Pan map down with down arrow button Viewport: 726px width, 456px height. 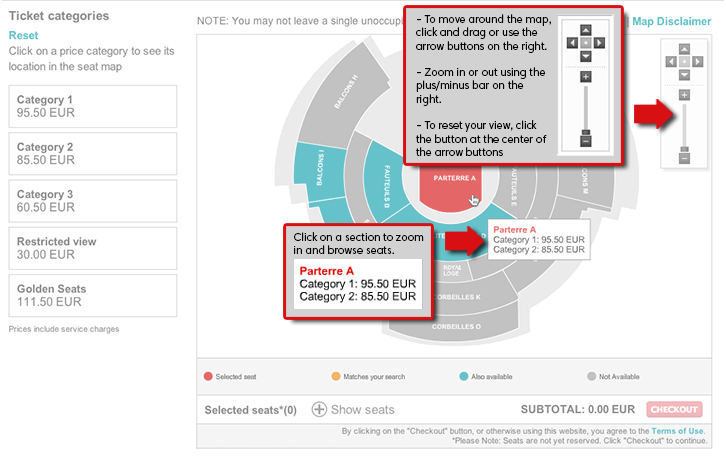tap(684, 75)
